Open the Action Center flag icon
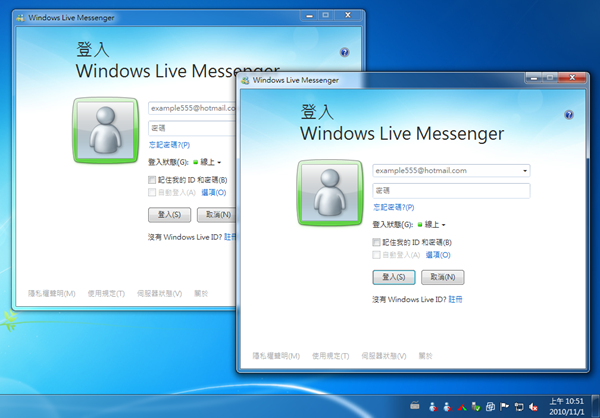This screenshot has width=600, height=418. [504, 407]
